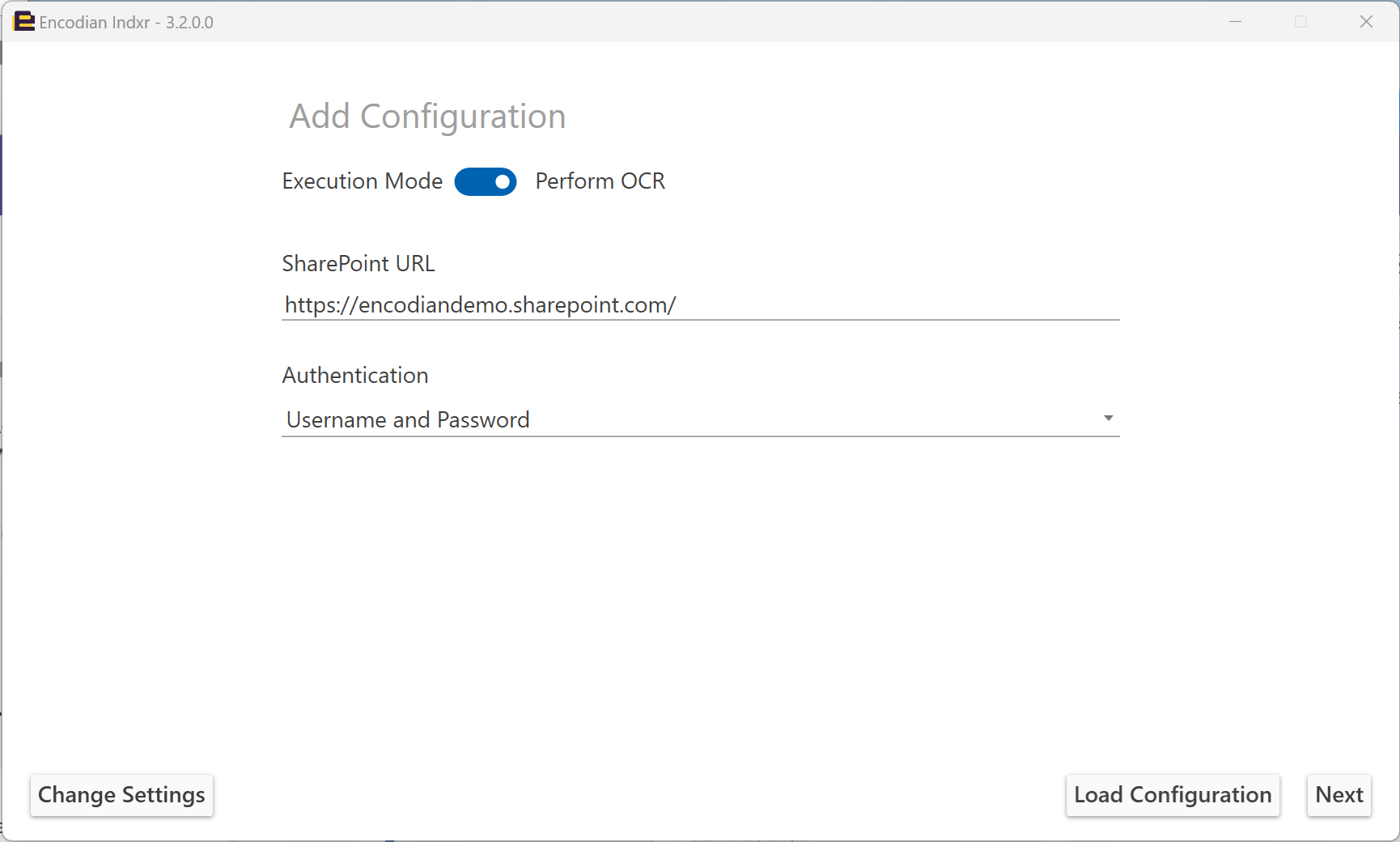Viewport: 1400px width, 842px height.
Task: Click the encodiandemo.sharepoint.com URL text
Action: tap(480, 305)
